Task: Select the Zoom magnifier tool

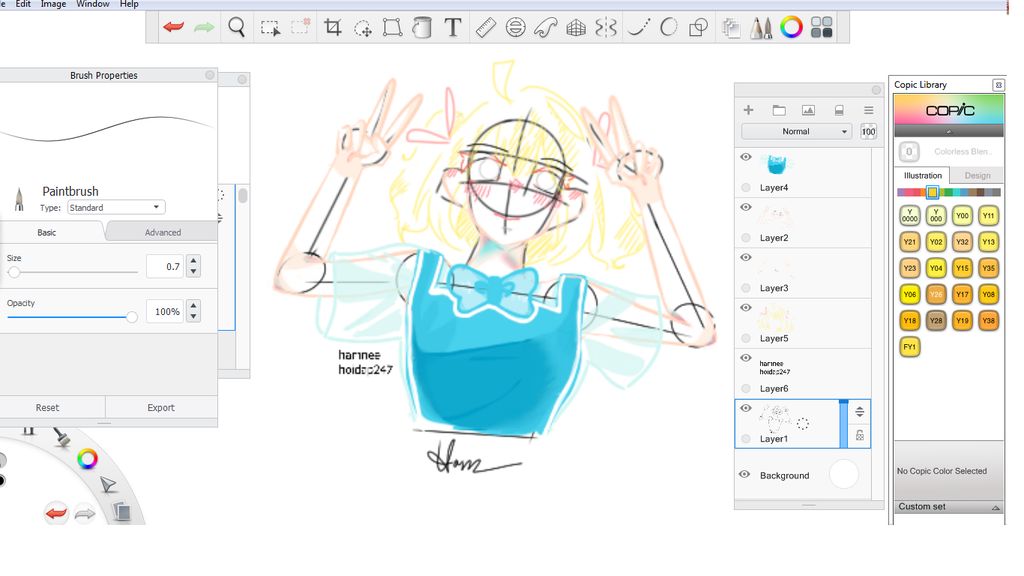Action: [x=236, y=27]
